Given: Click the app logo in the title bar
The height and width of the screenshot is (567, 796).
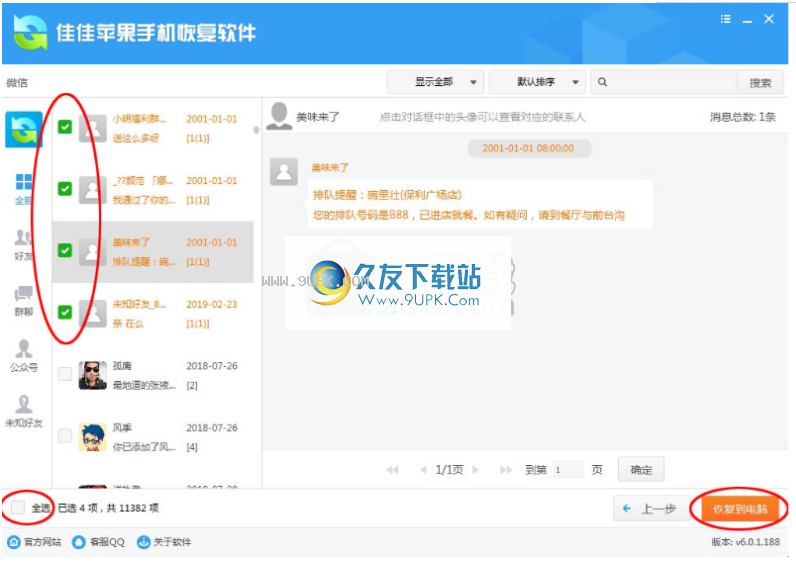Looking at the screenshot, I should point(30,33).
